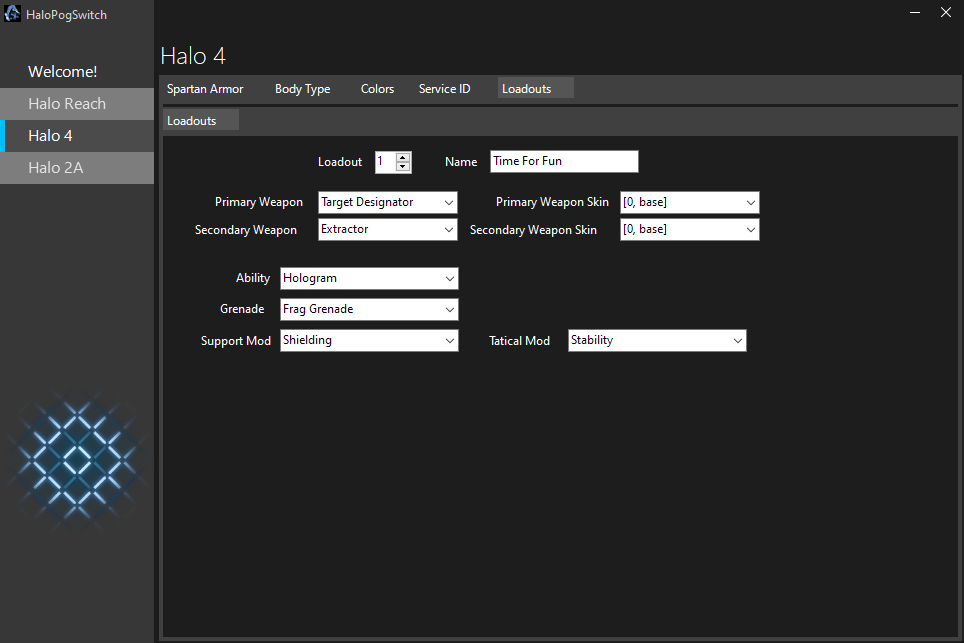964x643 pixels.
Task: Open the Spartan Armor tab
Action: tap(205, 89)
